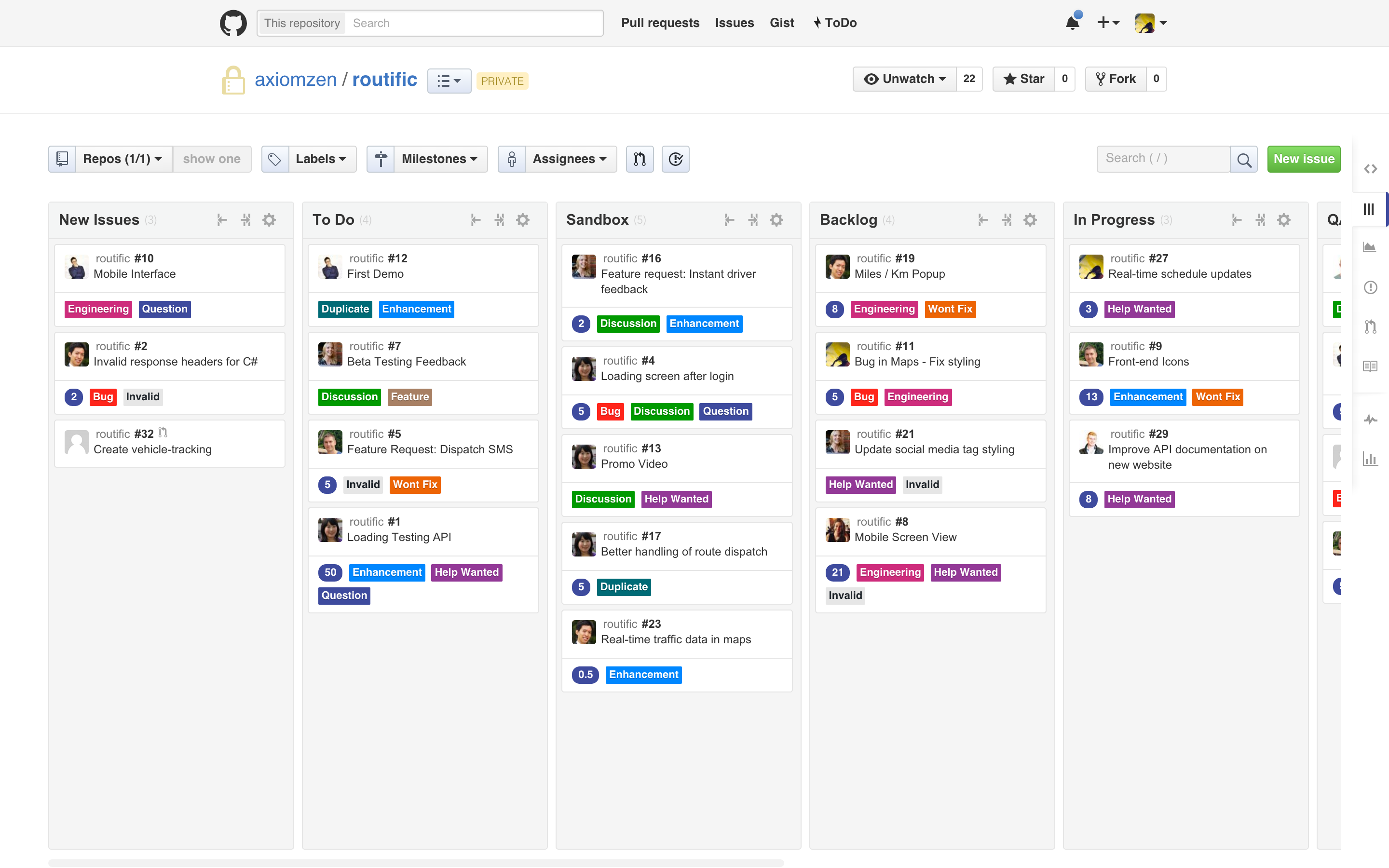Open the gear settings for the Sandbox column
Screen dimensions: 1389x868
(776, 220)
